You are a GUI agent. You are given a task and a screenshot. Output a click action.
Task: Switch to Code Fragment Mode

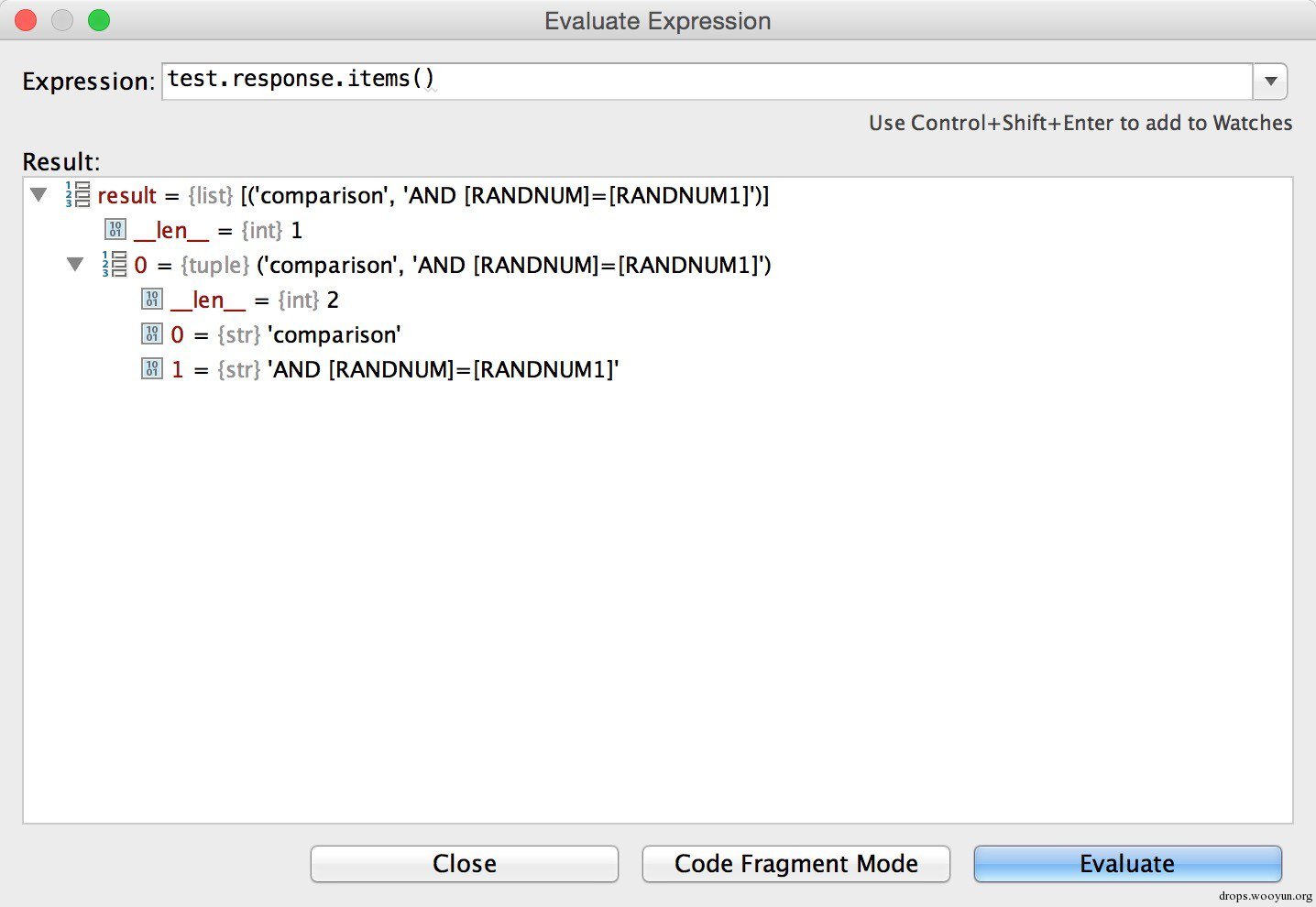(x=795, y=864)
